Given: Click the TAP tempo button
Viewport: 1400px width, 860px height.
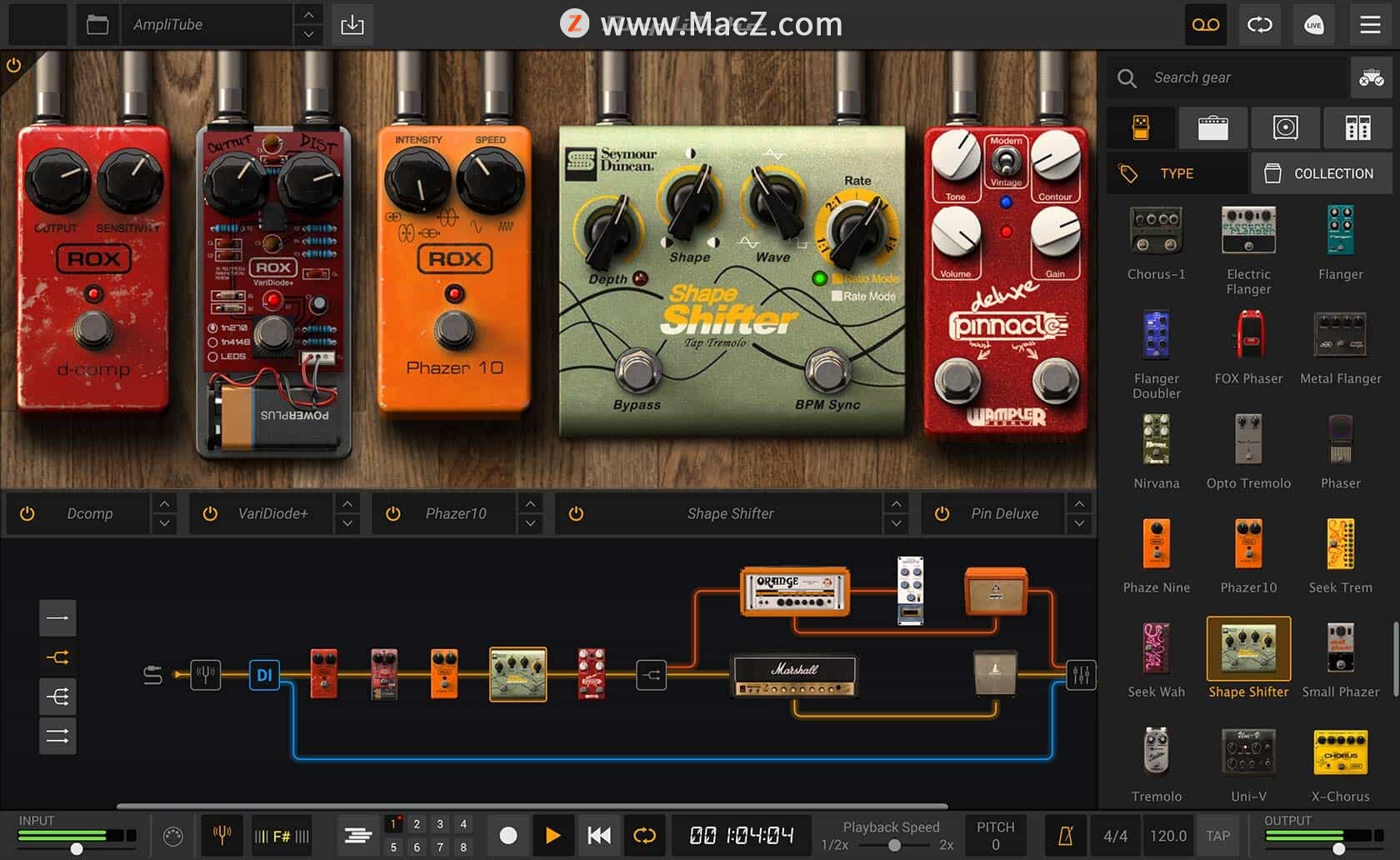Looking at the screenshot, I should click(1217, 835).
